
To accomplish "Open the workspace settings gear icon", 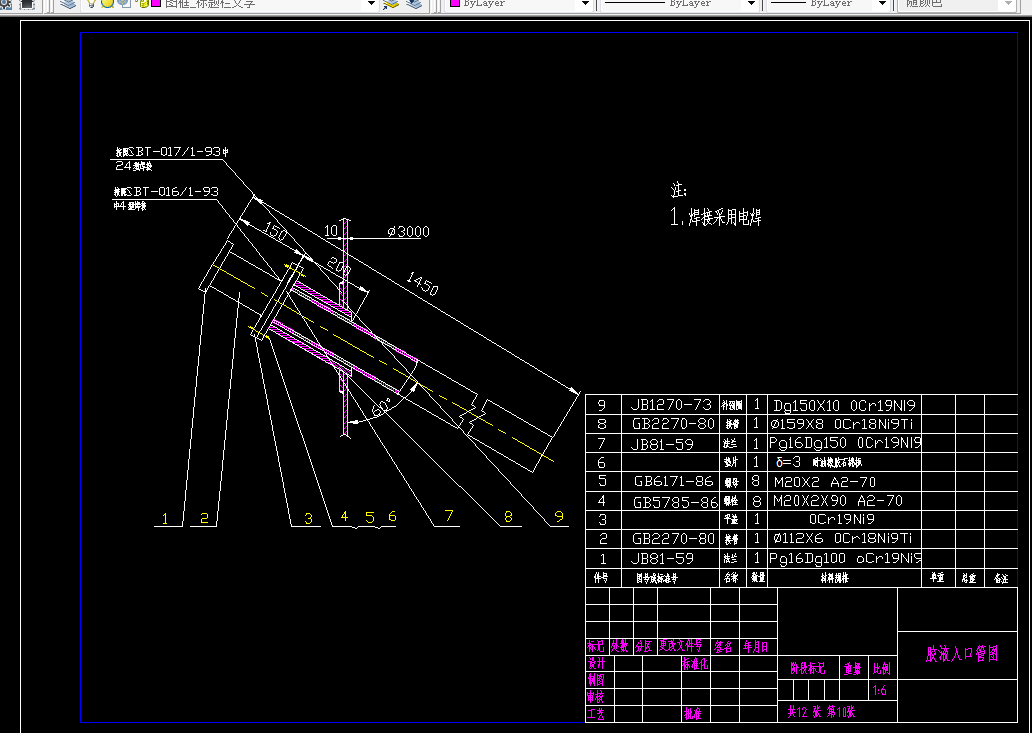I will [x=5, y=3].
